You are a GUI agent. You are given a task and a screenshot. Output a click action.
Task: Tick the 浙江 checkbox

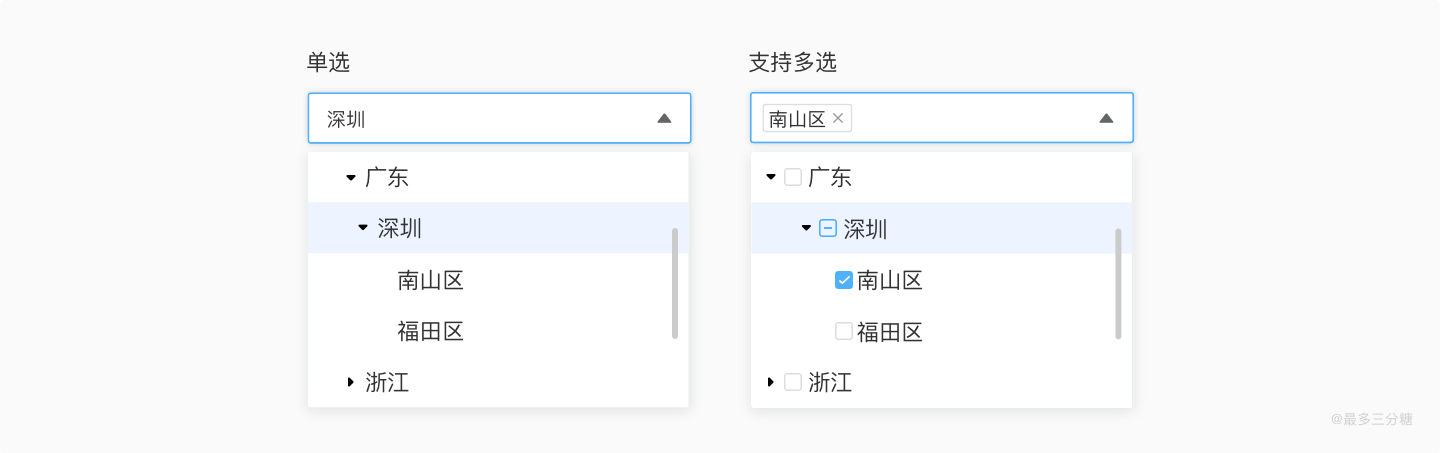pos(793,382)
